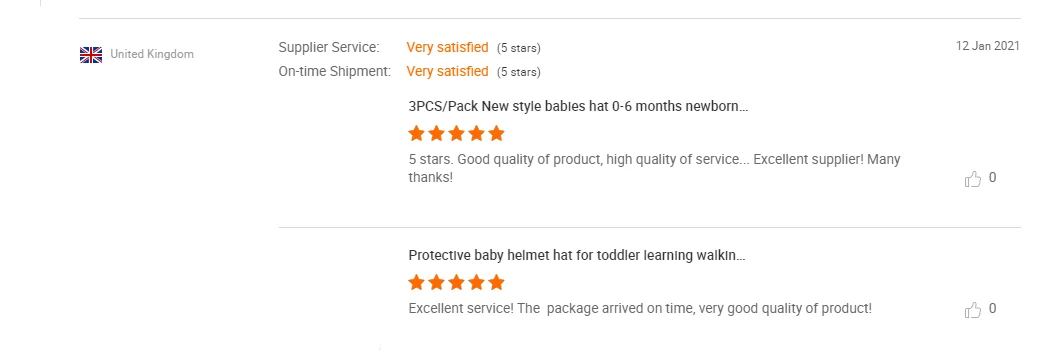The width and height of the screenshot is (1040, 364).
Task: Click the first star of the babies hat rating
Action: (416, 134)
